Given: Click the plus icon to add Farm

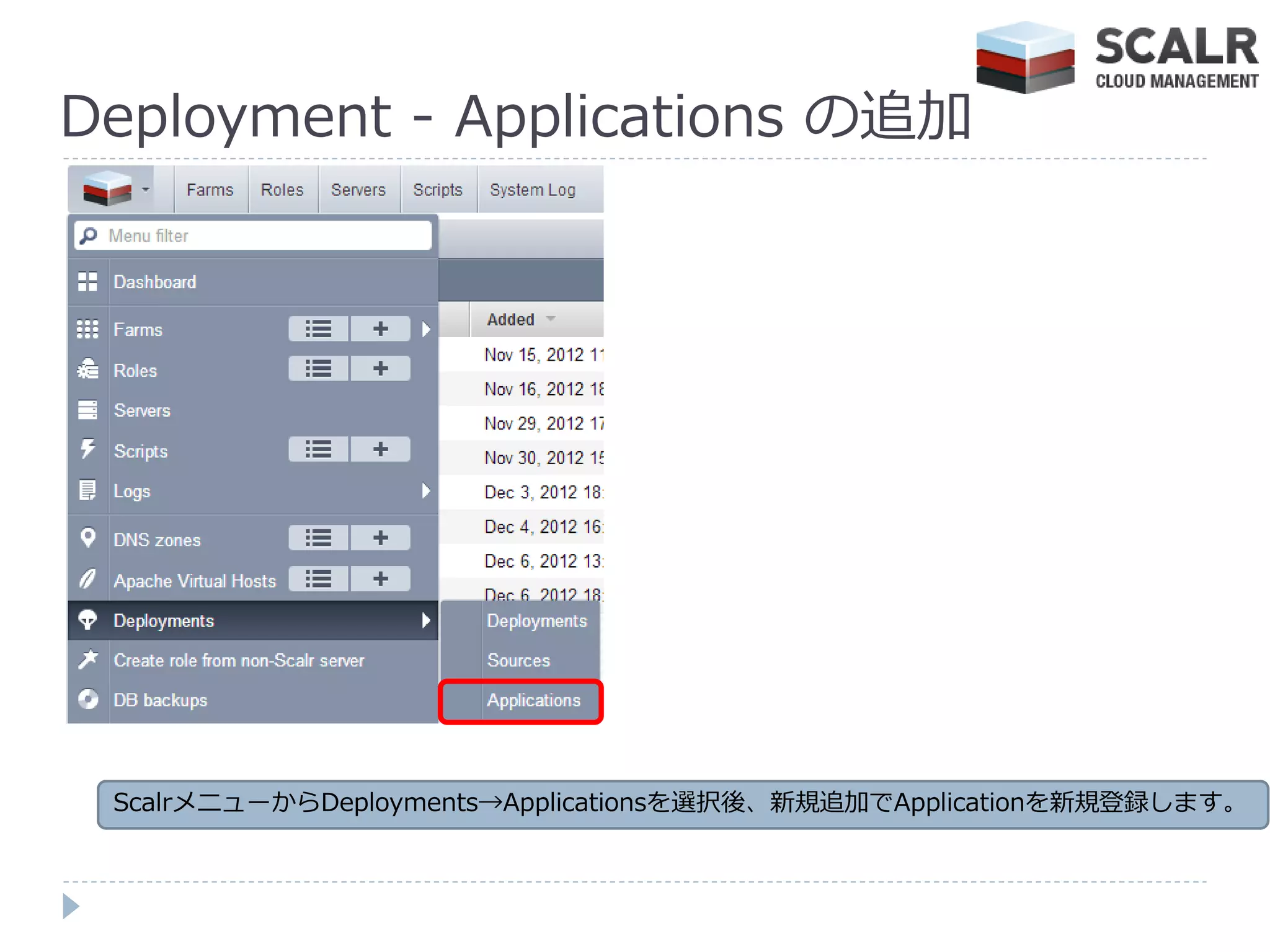Looking at the screenshot, I should (x=380, y=328).
